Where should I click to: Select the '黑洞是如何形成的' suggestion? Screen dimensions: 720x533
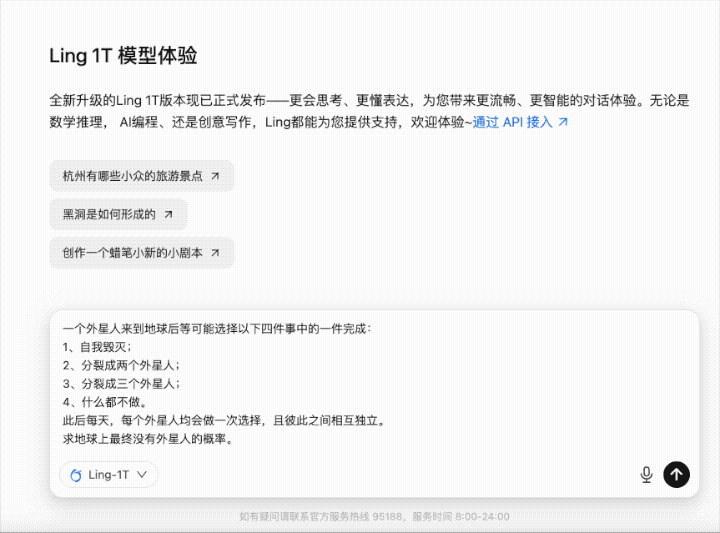pos(118,214)
